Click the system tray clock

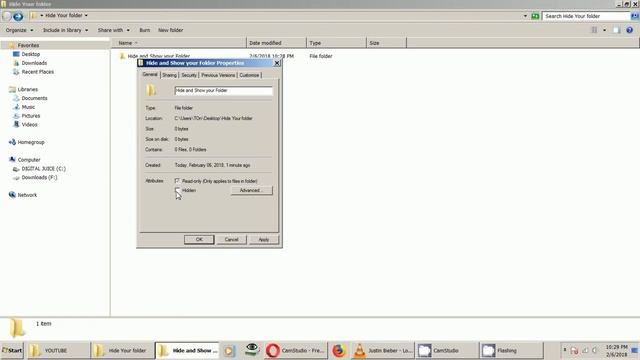coord(616,351)
